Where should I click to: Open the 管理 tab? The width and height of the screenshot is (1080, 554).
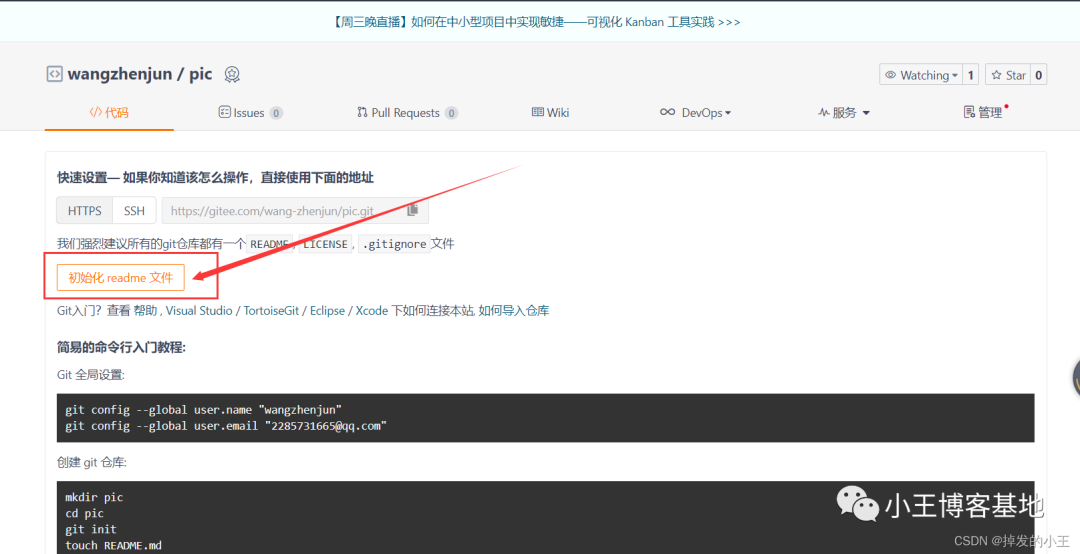click(984, 112)
